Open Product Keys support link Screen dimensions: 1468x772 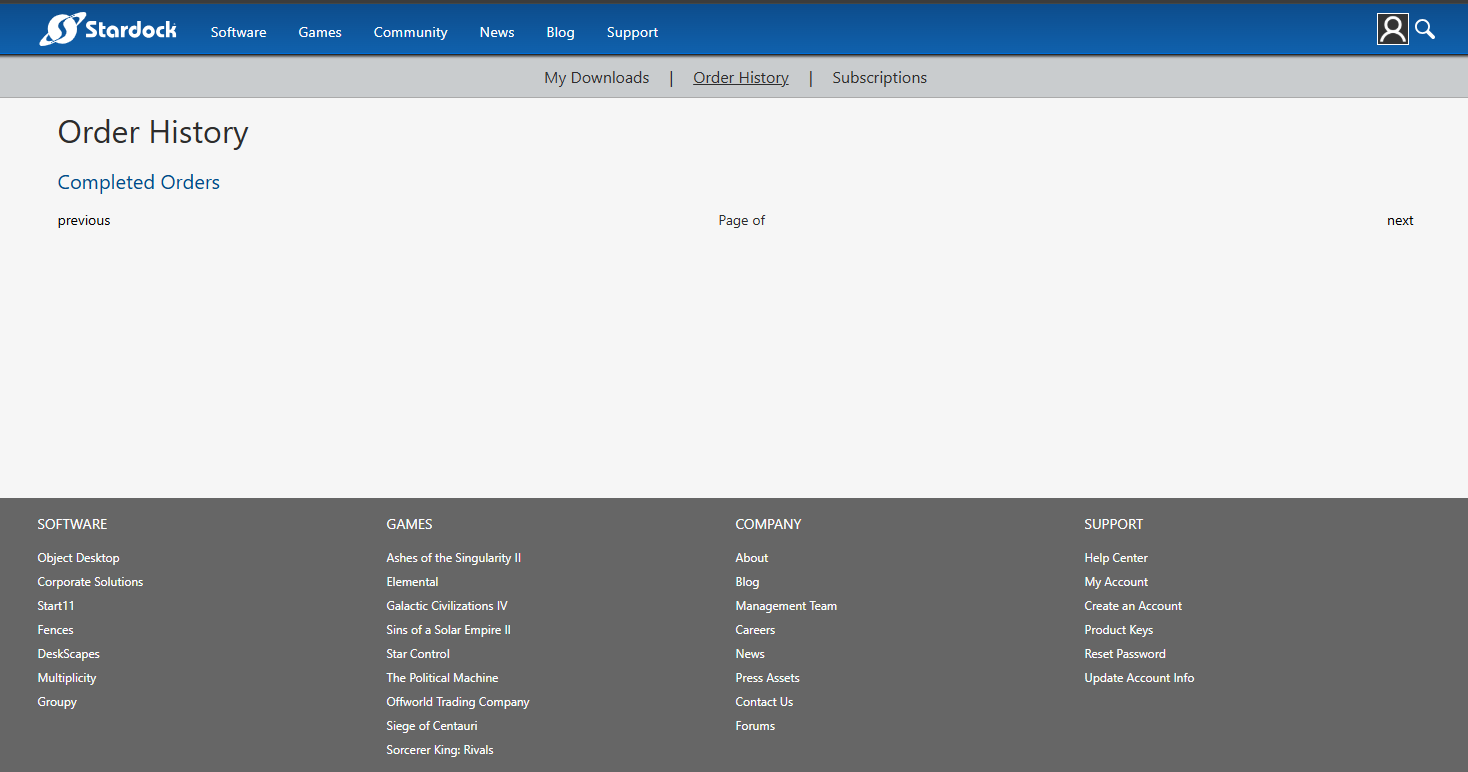click(1118, 630)
